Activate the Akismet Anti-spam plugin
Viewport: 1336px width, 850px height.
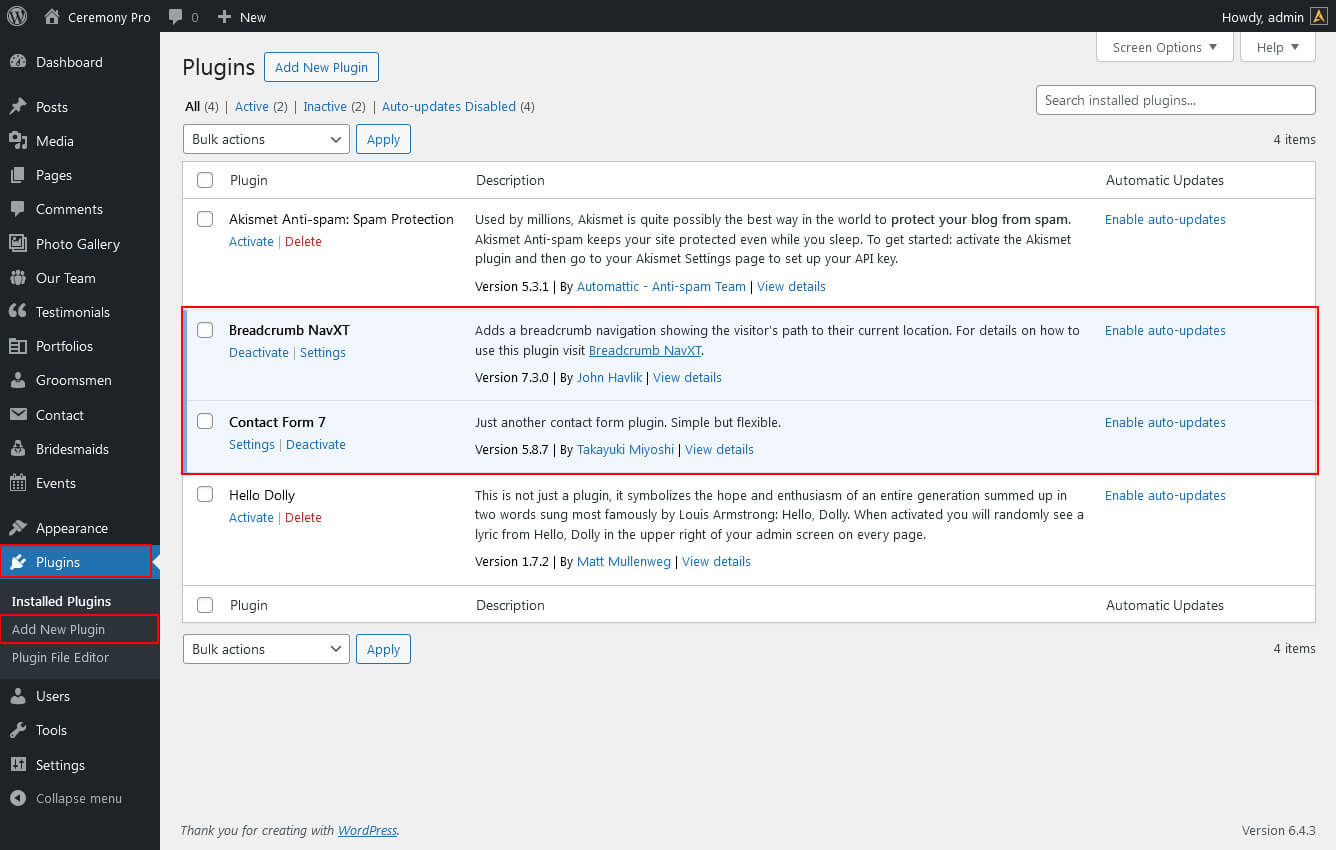[x=251, y=241]
